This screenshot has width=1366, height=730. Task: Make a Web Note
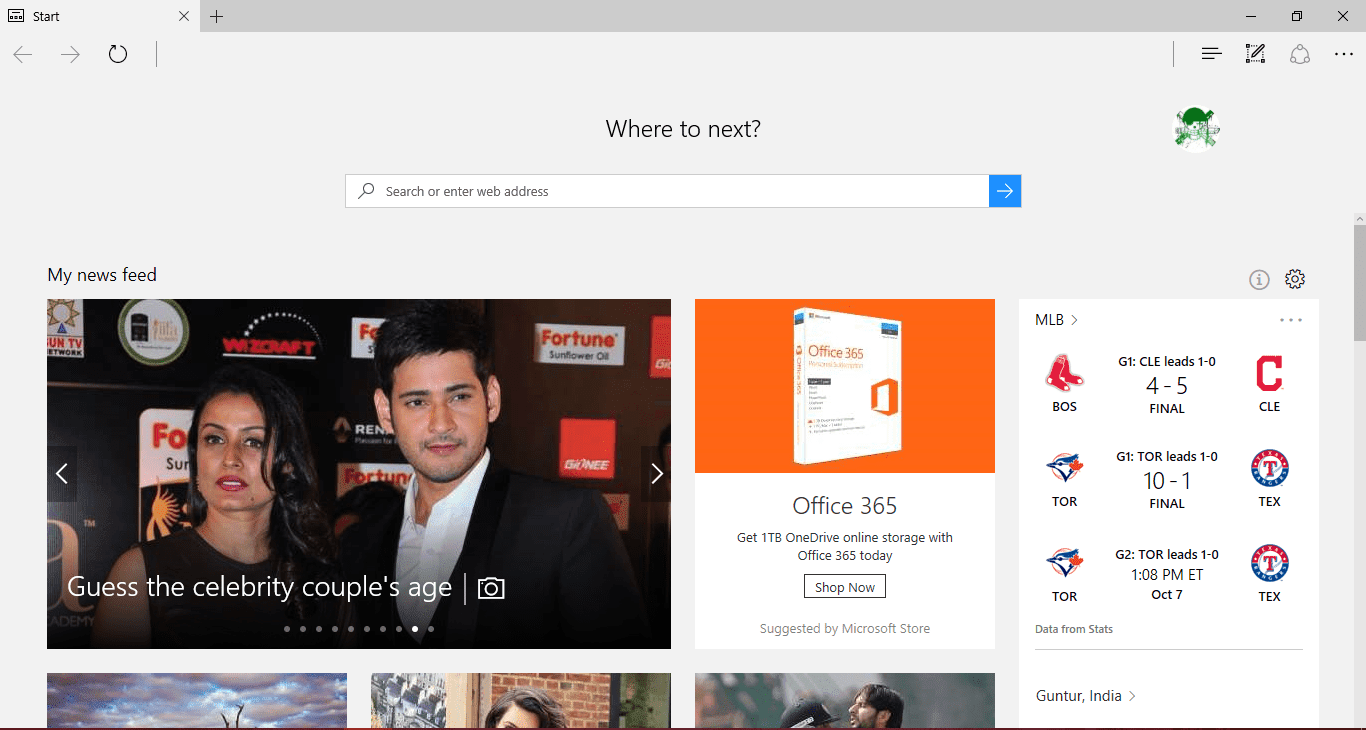click(1255, 54)
